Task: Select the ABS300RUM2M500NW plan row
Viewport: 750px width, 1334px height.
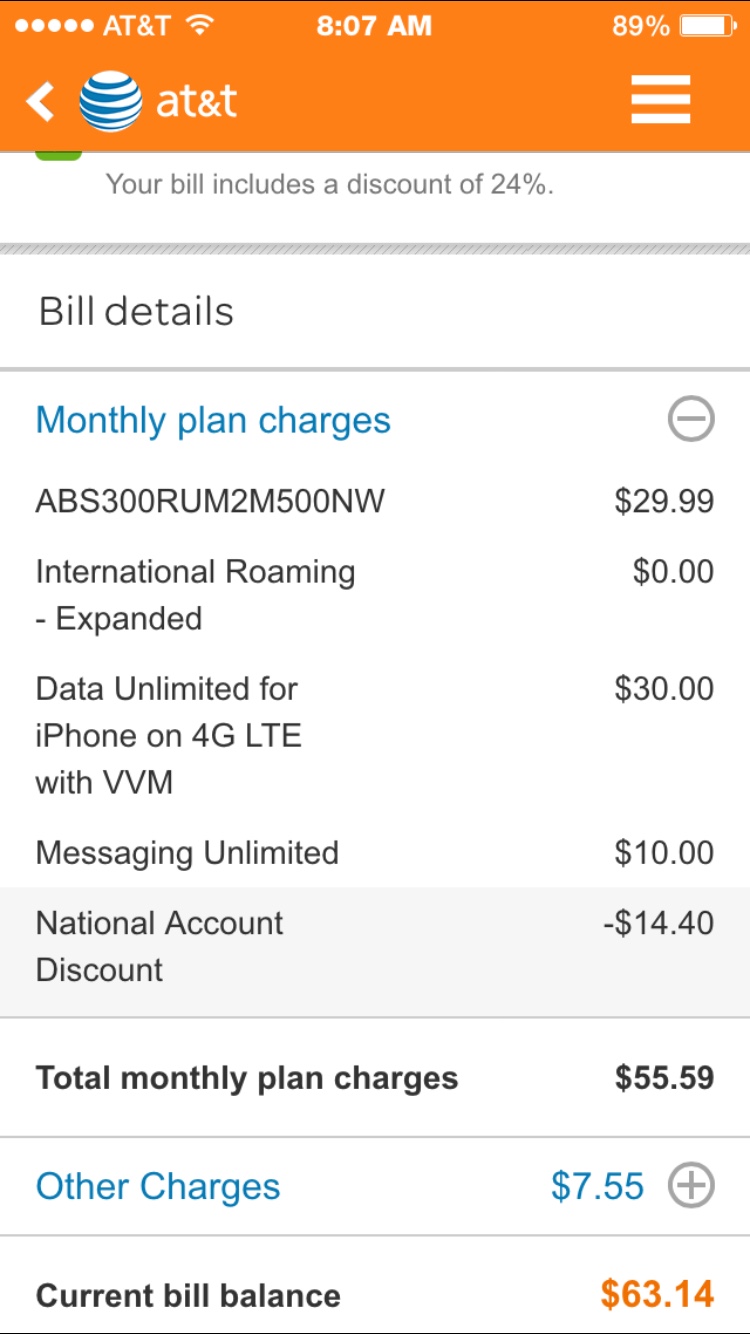Action: click(x=375, y=500)
